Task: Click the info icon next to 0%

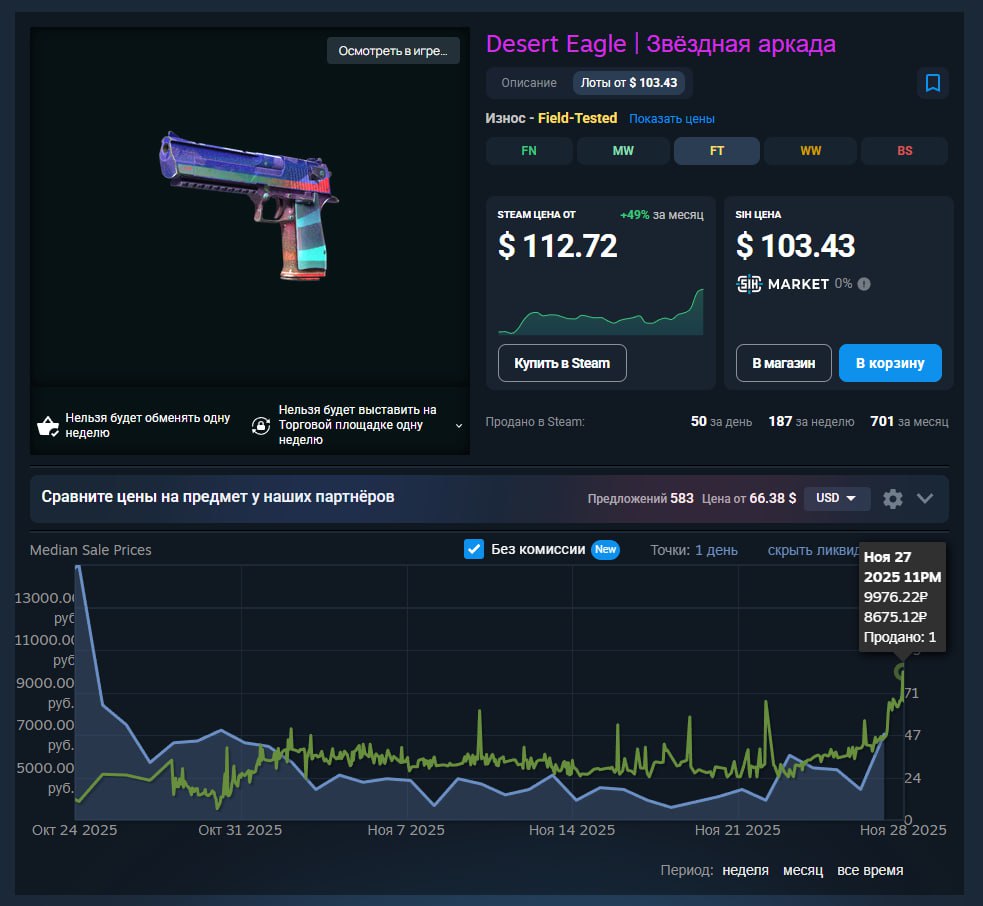Action: (x=864, y=284)
